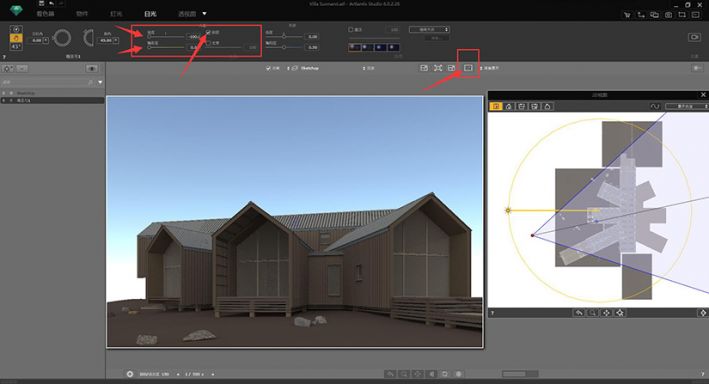Open the shopping cart store icon
This screenshot has width=709, height=384.
tap(627, 15)
